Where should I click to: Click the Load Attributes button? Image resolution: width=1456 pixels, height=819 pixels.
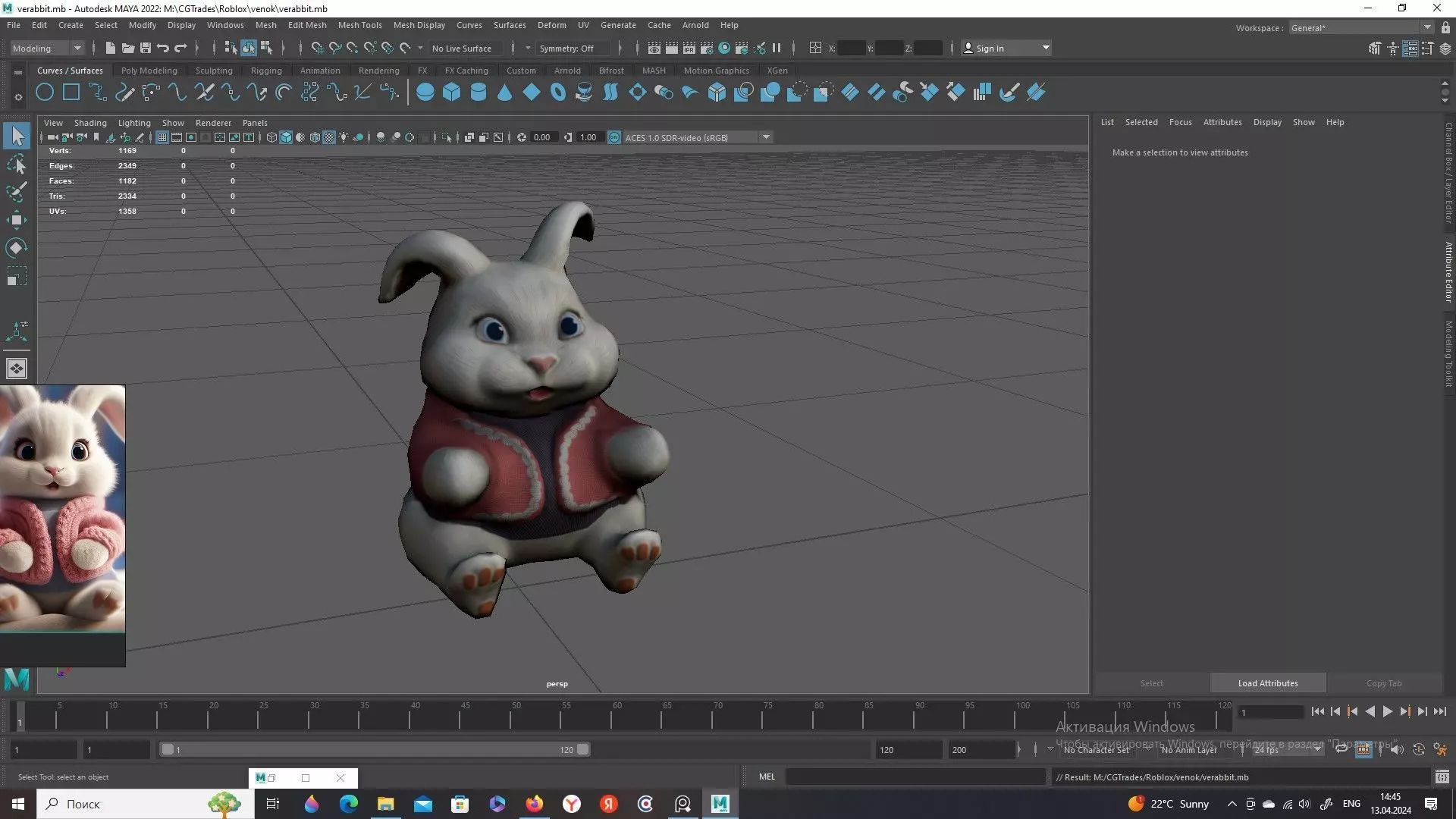tap(1268, 683)
